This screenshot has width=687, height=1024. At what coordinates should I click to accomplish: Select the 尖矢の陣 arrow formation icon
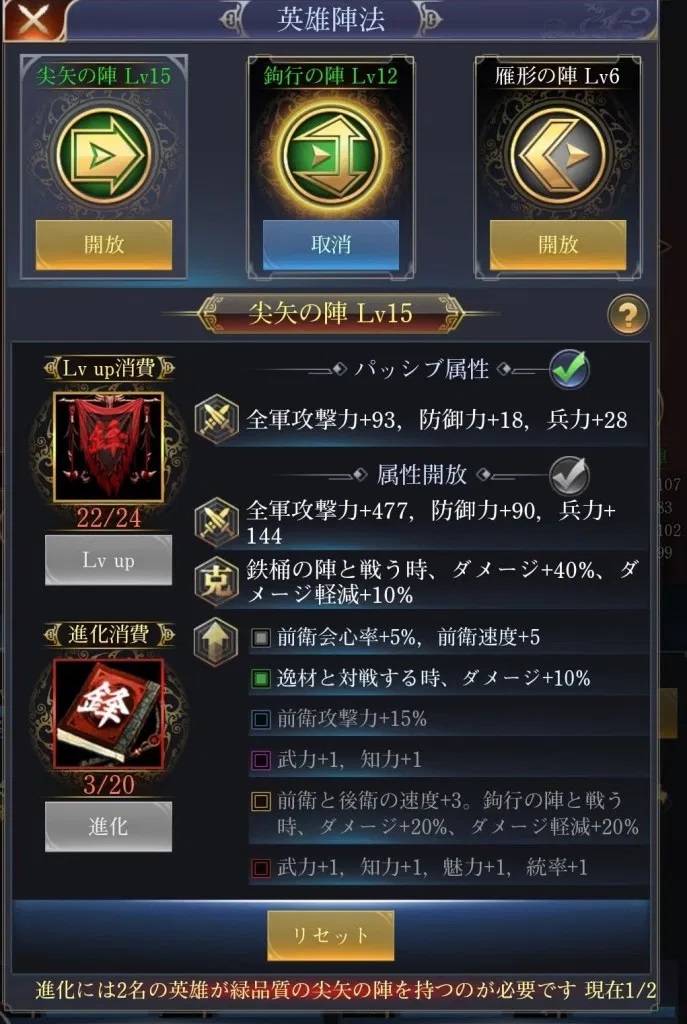click(x=104, y=155)
